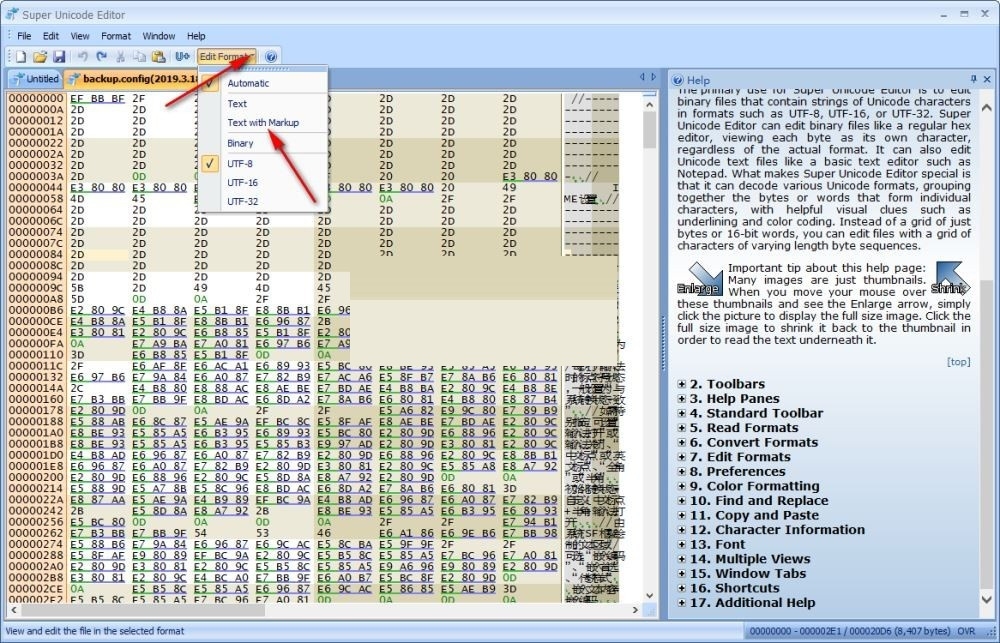Screen dimensions: 1000x643
Task: Toggle the Automatic format option
Action: (248, 83)
